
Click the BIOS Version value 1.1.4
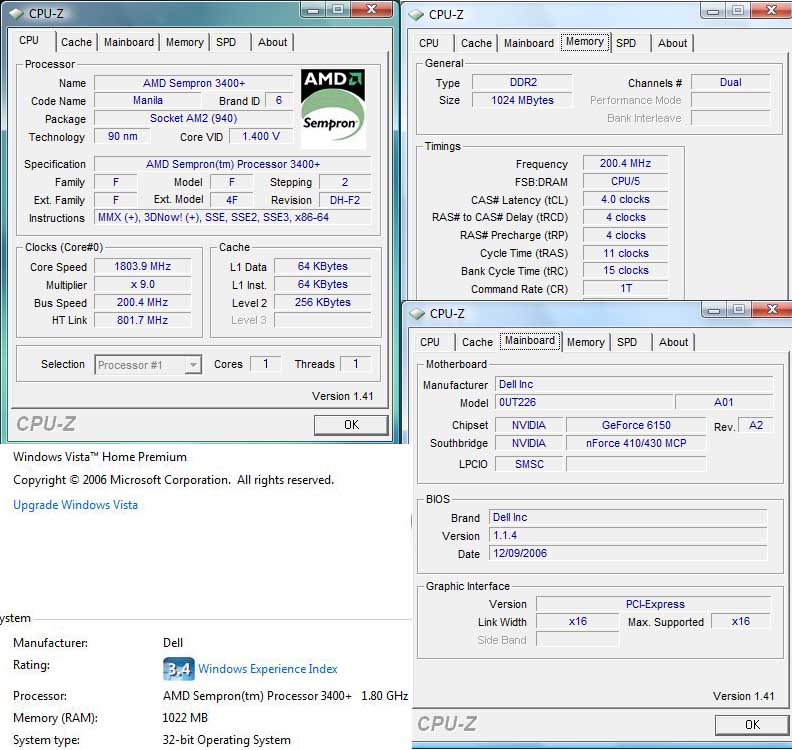tap(628, 535)
